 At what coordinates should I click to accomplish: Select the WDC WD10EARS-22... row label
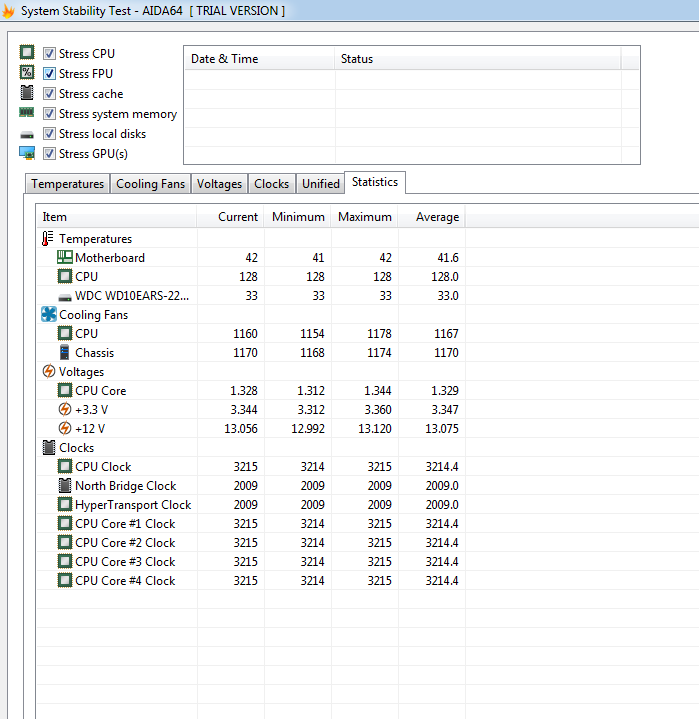pyautogui.click(x=132, y=296)
